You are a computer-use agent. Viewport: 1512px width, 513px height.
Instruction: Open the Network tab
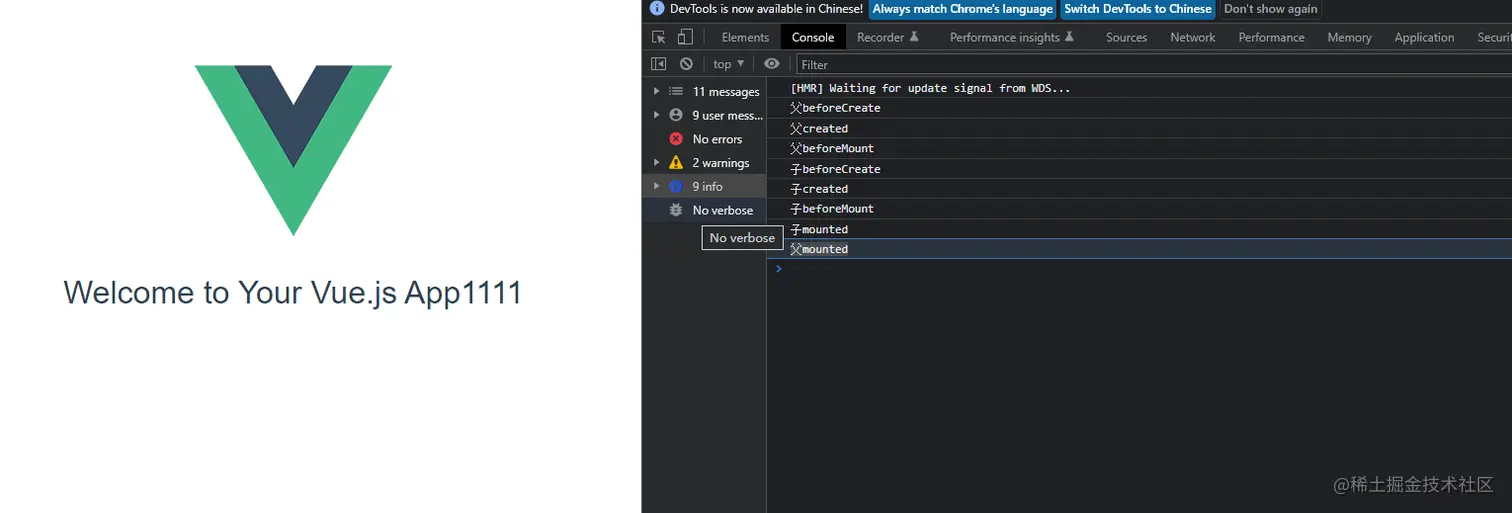pos(1193,37)
